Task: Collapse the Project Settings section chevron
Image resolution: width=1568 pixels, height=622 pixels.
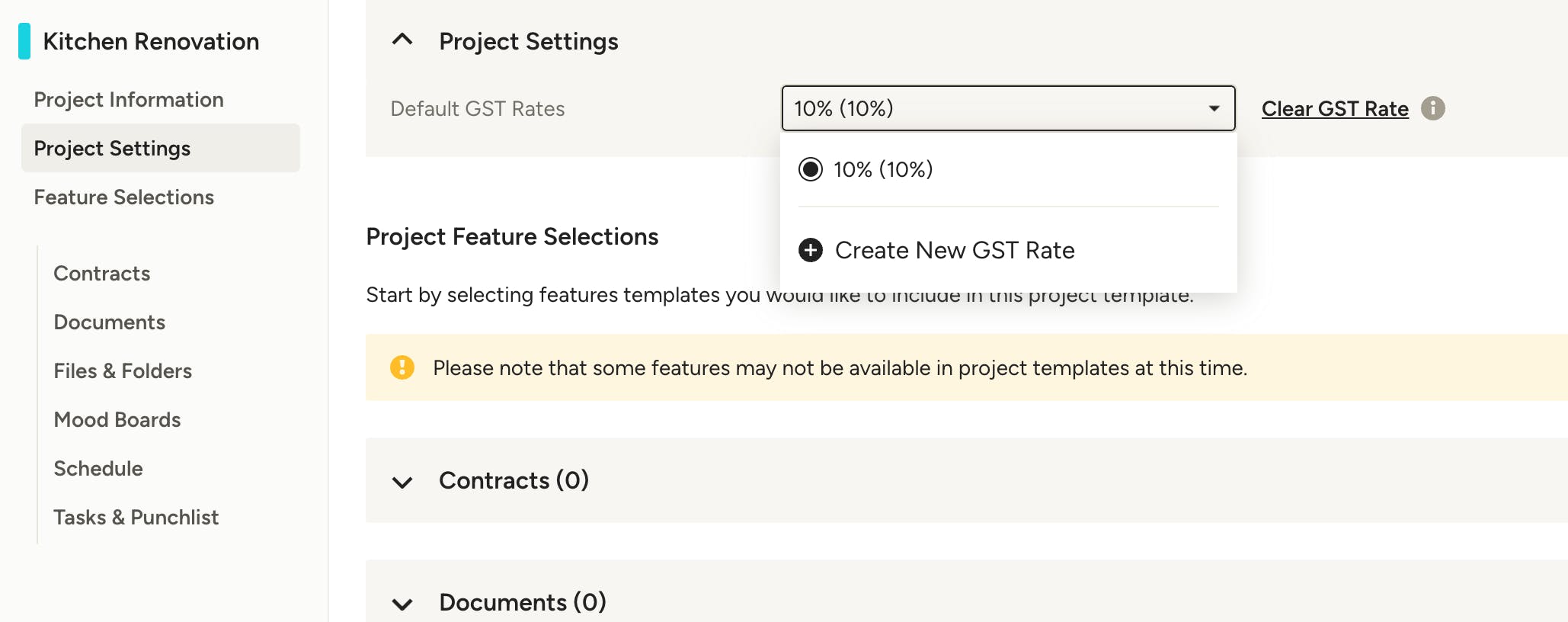Action: [x=402, y=40]
